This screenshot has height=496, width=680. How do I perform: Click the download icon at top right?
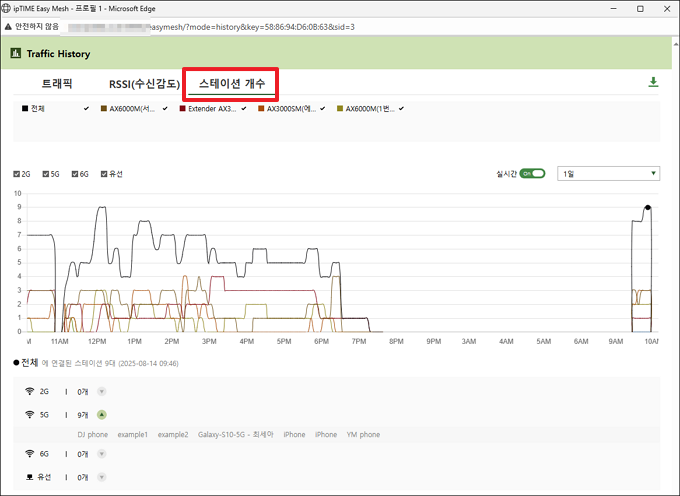653,82
